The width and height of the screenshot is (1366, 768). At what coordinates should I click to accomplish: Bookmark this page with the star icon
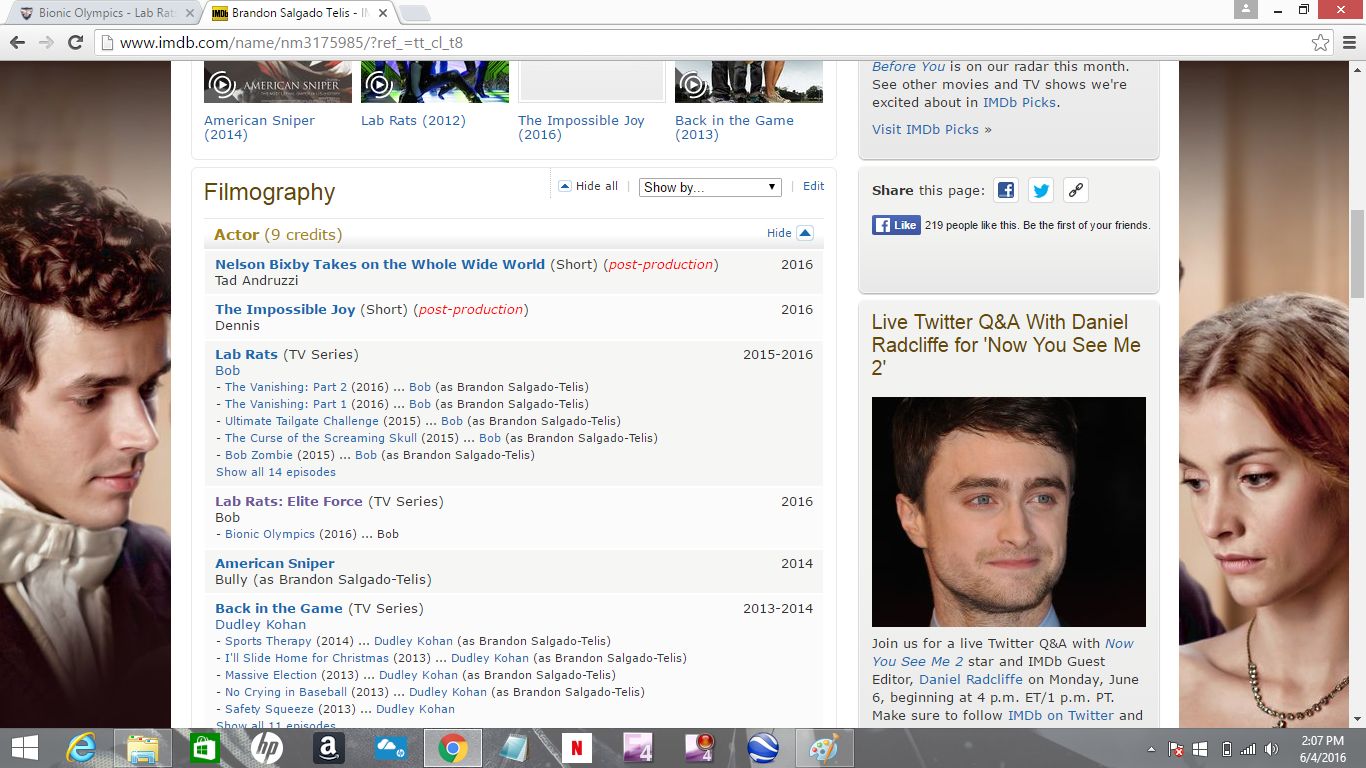pos(1321,43)
